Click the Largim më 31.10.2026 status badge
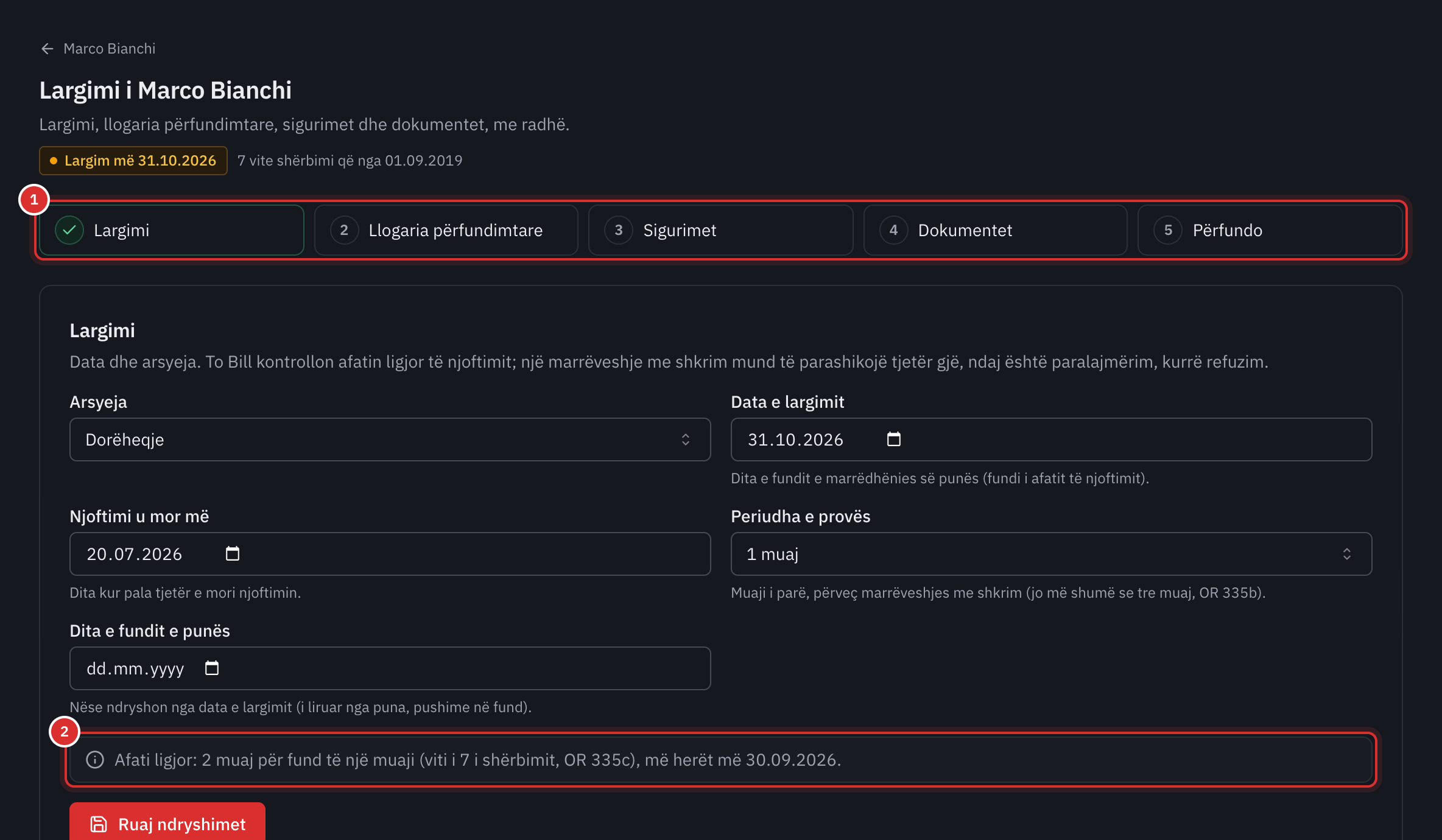The height and width of the screenshot is (840, 1442). pos(133,161)
